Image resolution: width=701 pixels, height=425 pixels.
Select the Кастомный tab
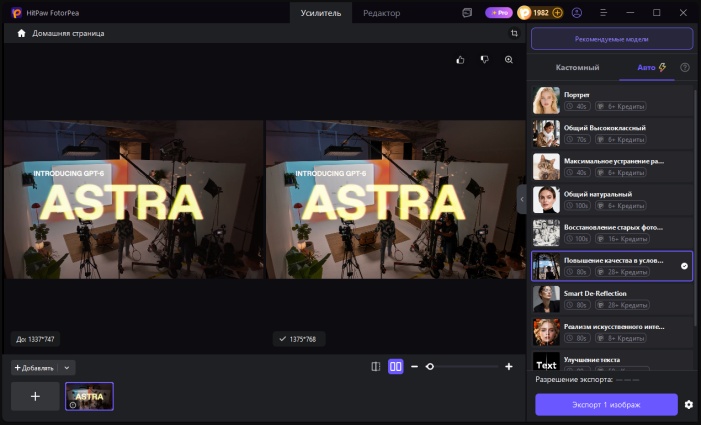click(x=577, y=67)
